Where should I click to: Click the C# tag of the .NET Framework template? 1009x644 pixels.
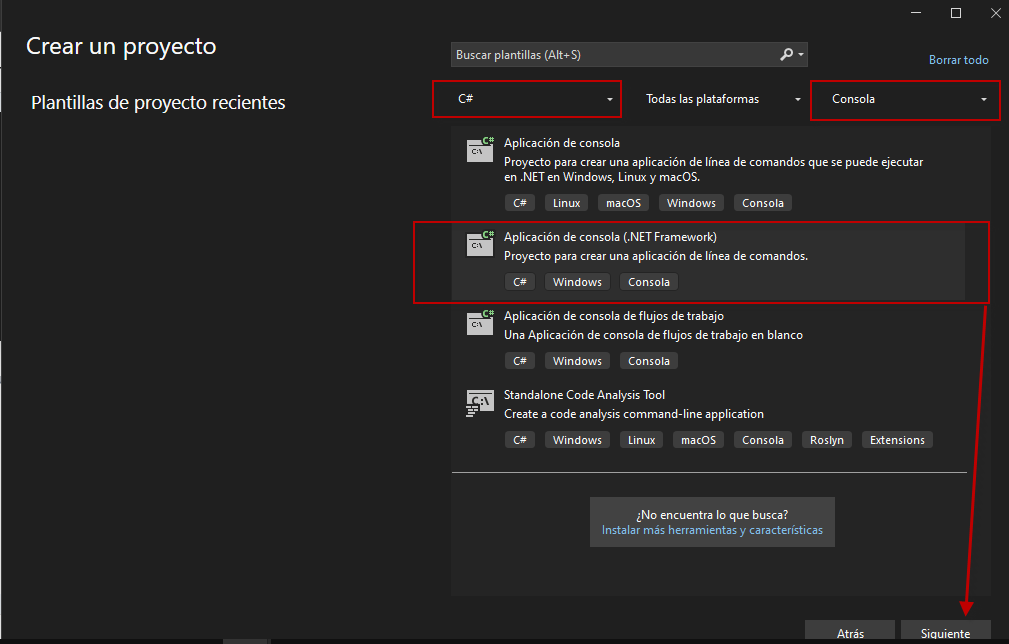click(x=520, y=282)
